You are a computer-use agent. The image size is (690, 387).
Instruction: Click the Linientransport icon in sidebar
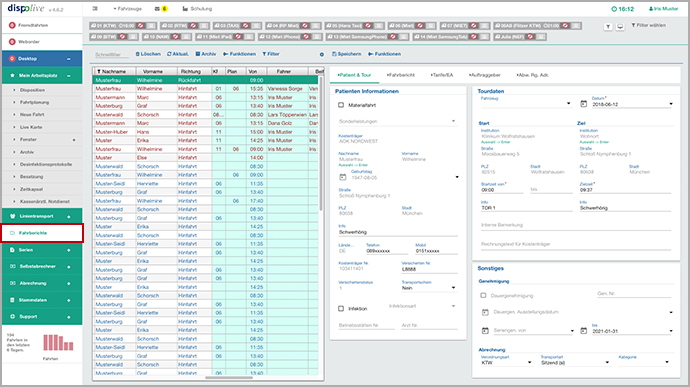12,216
